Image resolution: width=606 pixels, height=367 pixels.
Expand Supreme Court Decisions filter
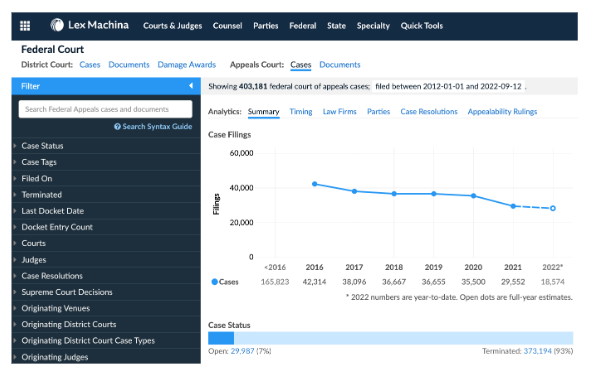(x=106, y=292)
